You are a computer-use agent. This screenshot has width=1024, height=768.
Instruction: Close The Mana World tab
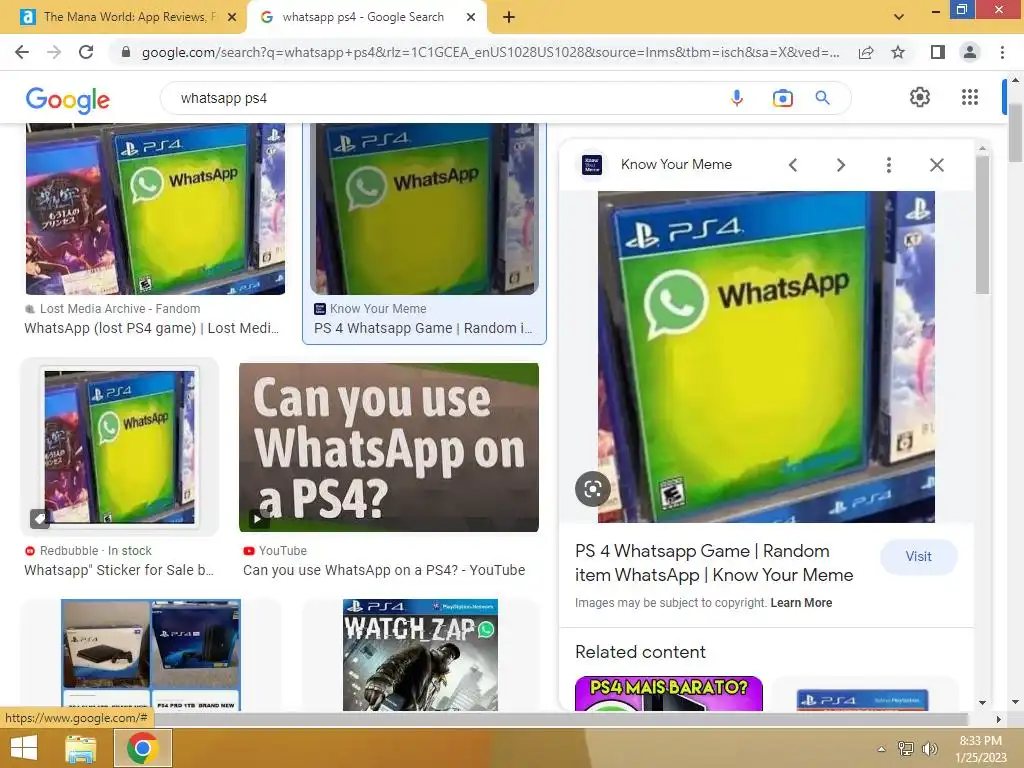point(232,17)
